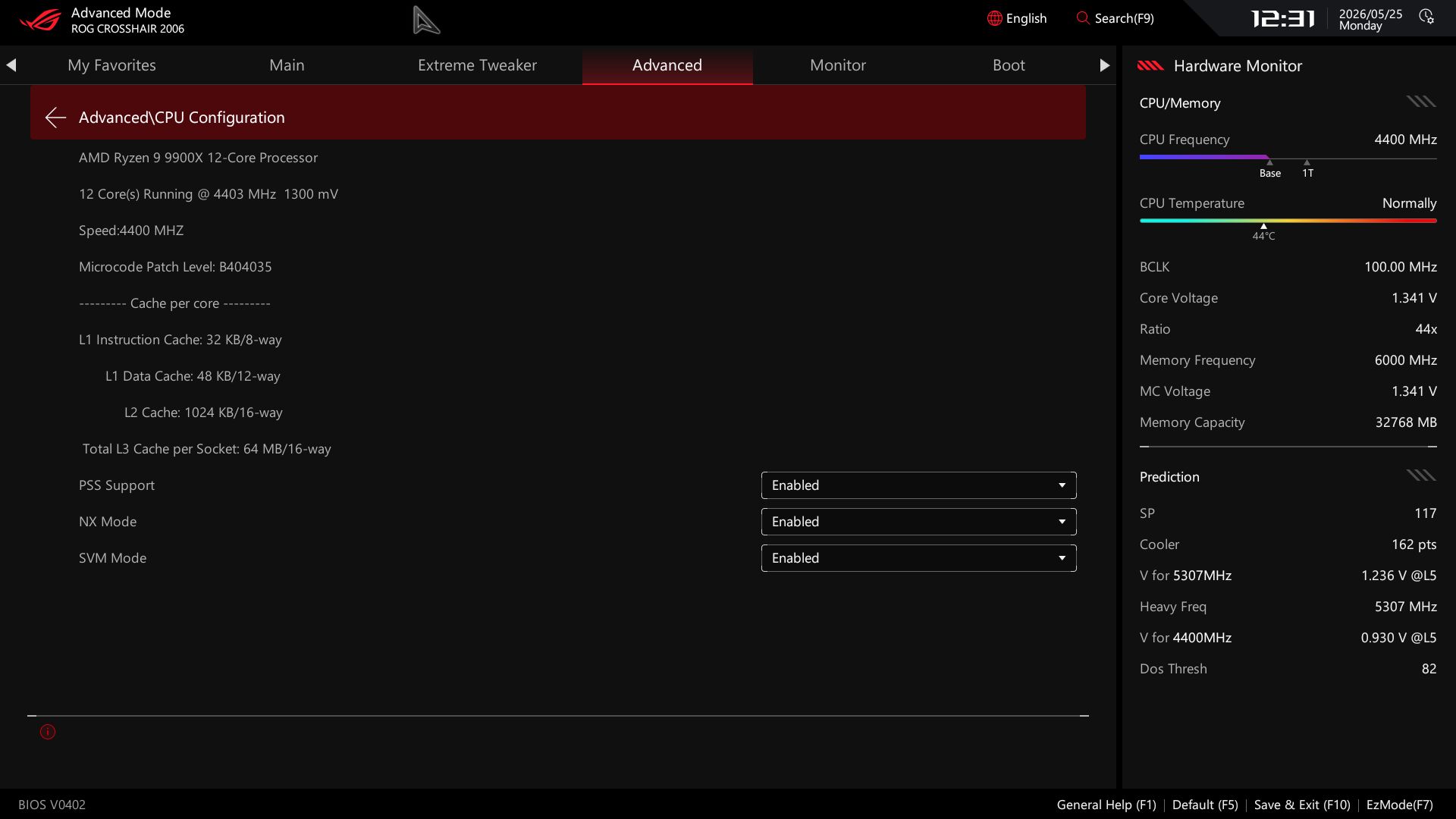Click the Hardware Monitor stripes icon

click(1150, 66)
